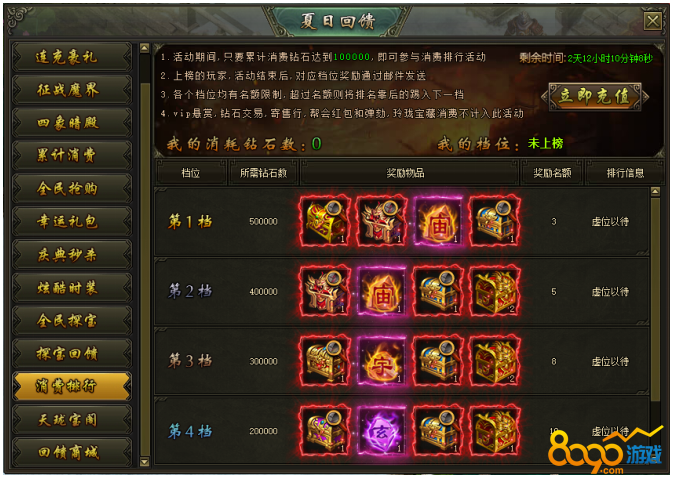Select the red dragon chest in 第2档 row
The height and width of the screenshot is (479, 674).
(495, 292)
